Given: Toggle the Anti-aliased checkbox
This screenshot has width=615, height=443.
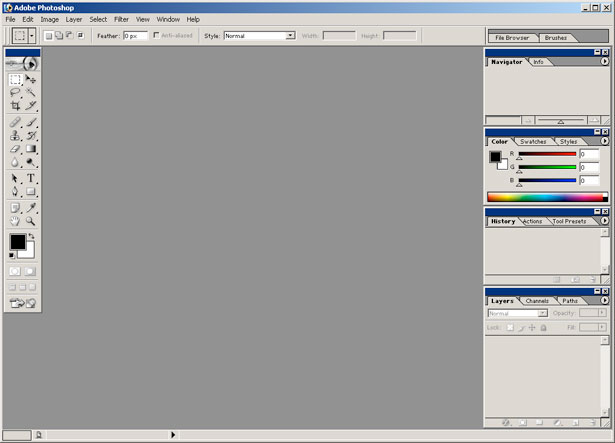Looking at the screenshot, I should coord(156,35).
